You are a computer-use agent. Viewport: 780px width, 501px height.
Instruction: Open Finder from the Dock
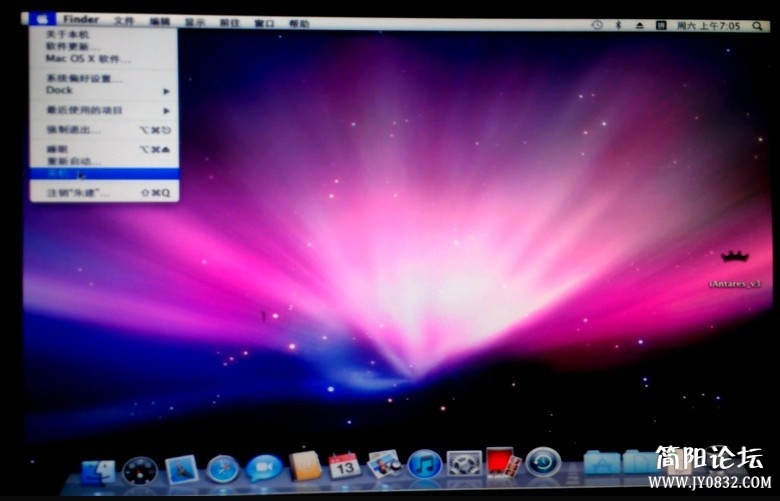(98, 472)
